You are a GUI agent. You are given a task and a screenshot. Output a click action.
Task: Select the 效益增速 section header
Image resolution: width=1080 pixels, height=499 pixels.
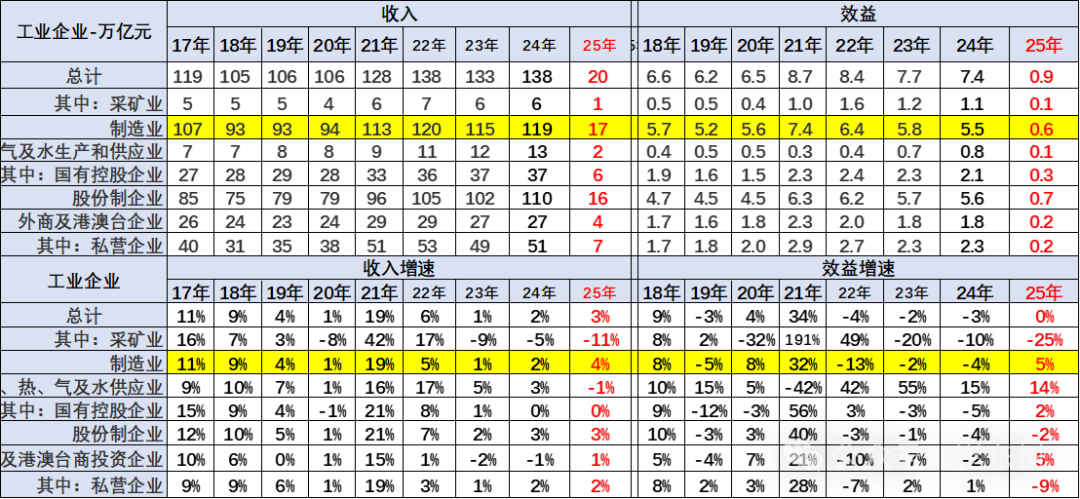(x=858, y=268)
